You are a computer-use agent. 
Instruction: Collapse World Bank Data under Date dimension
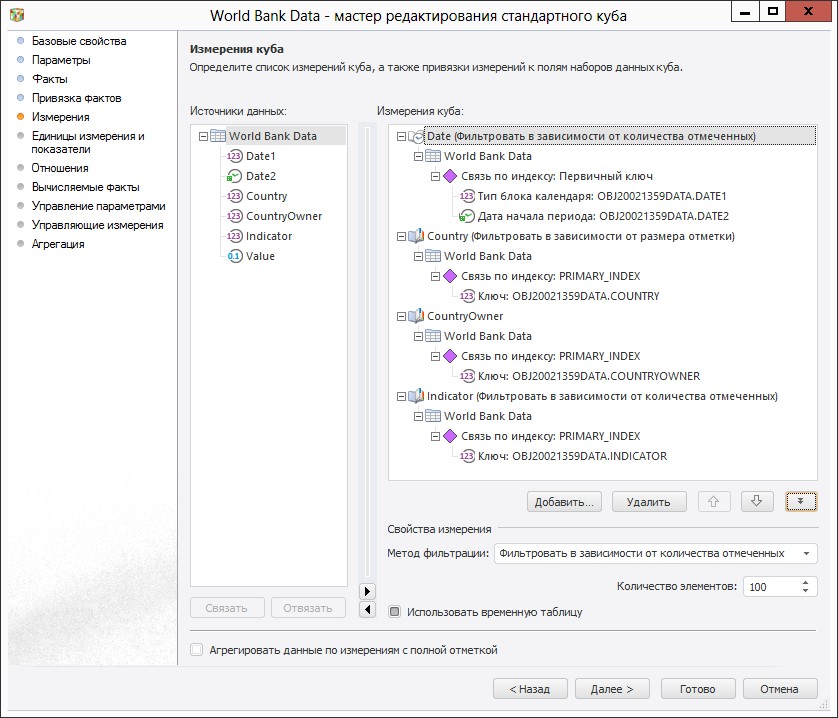pyautogui.click(x=418, y=156)
